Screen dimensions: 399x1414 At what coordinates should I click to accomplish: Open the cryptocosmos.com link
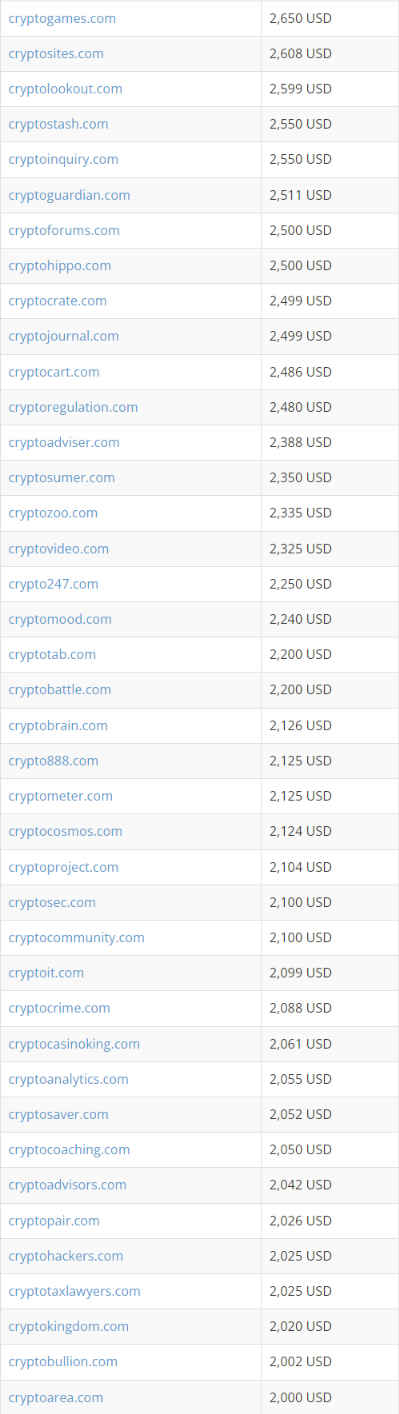(x=65, y=831)
